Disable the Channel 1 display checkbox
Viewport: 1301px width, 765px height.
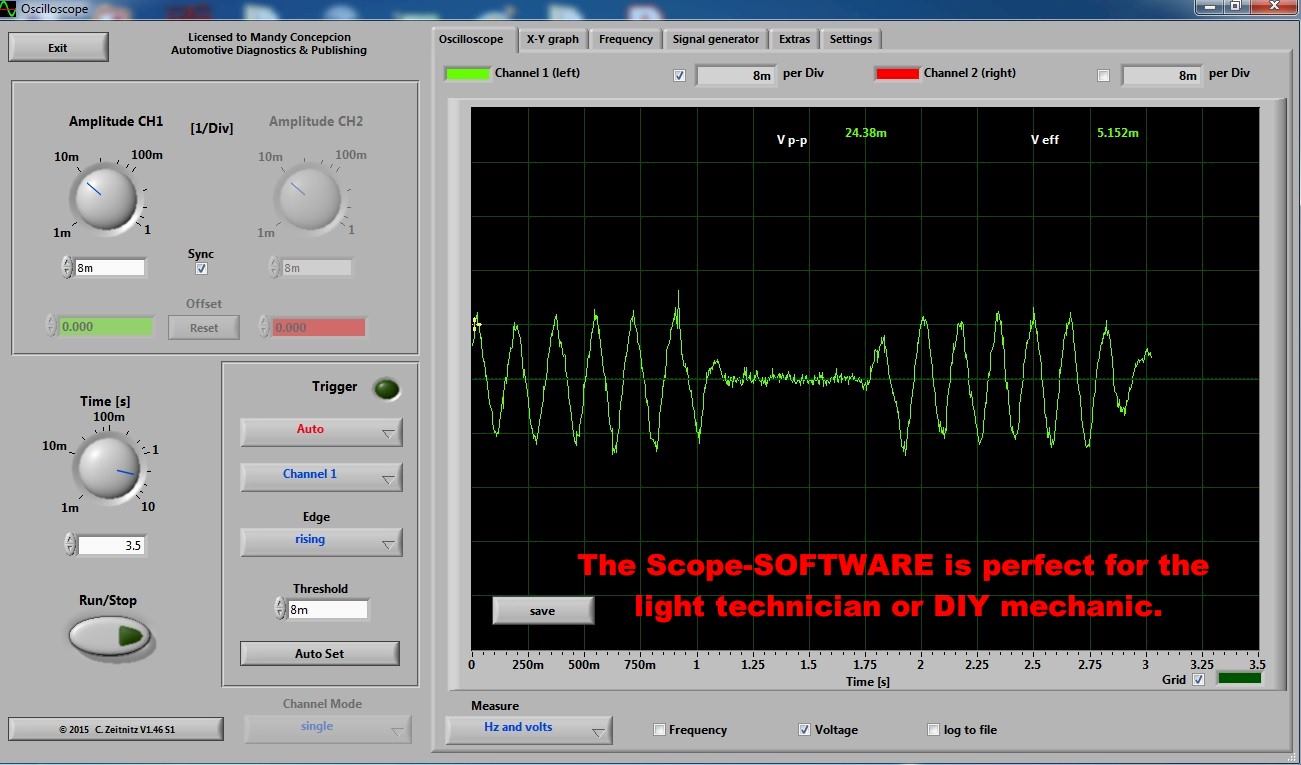point(680,75)
